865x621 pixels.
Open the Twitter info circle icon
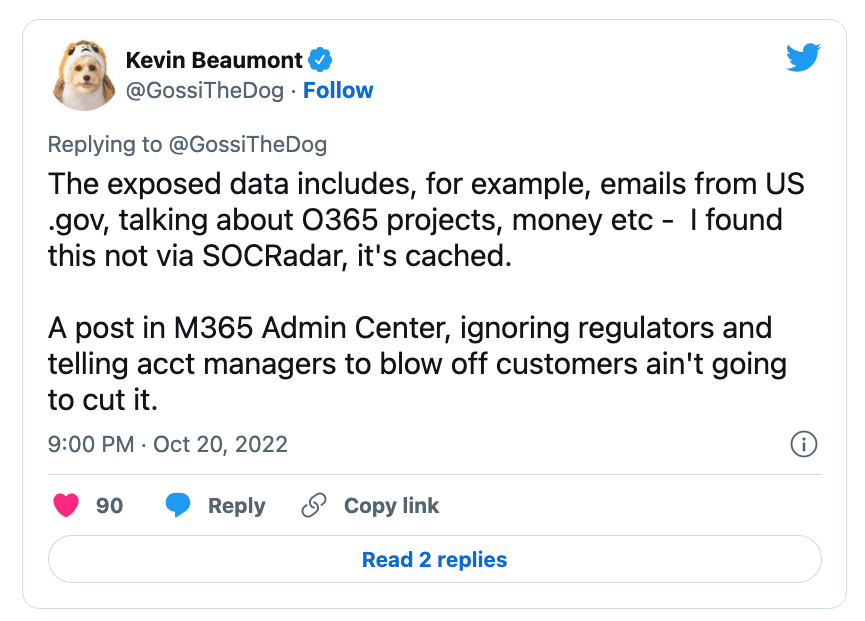point(804,444)
